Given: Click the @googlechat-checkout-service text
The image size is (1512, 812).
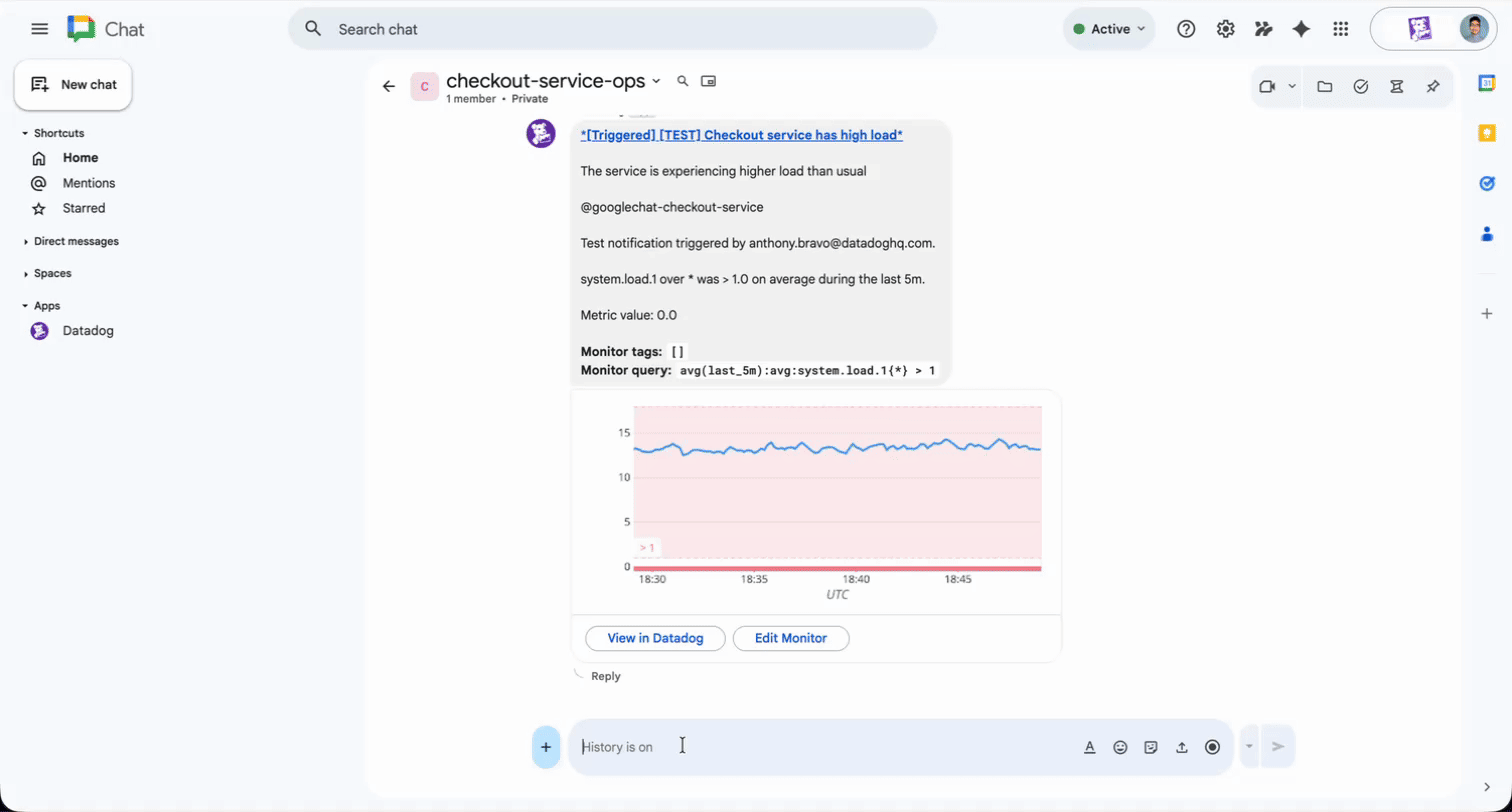Looking at the screenshot, I should [672, 207].
